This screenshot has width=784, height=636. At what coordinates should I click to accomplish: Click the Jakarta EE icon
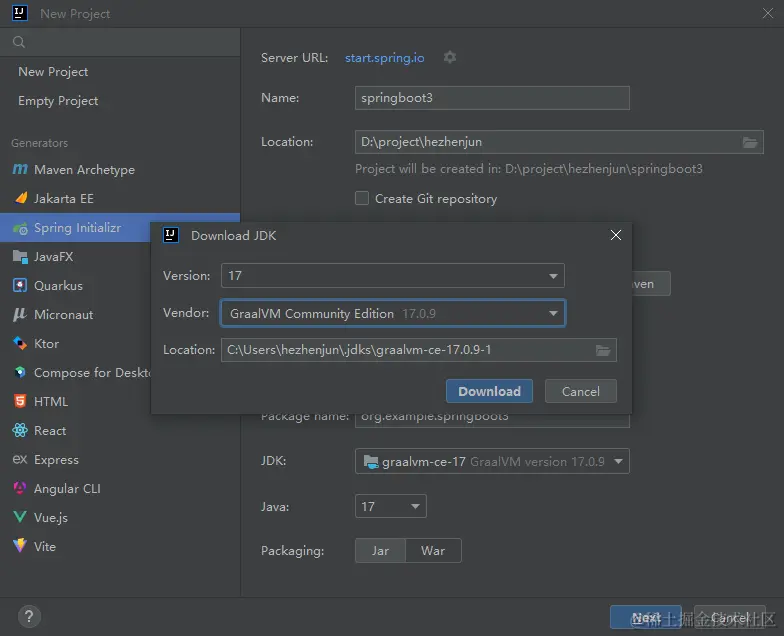21,198
